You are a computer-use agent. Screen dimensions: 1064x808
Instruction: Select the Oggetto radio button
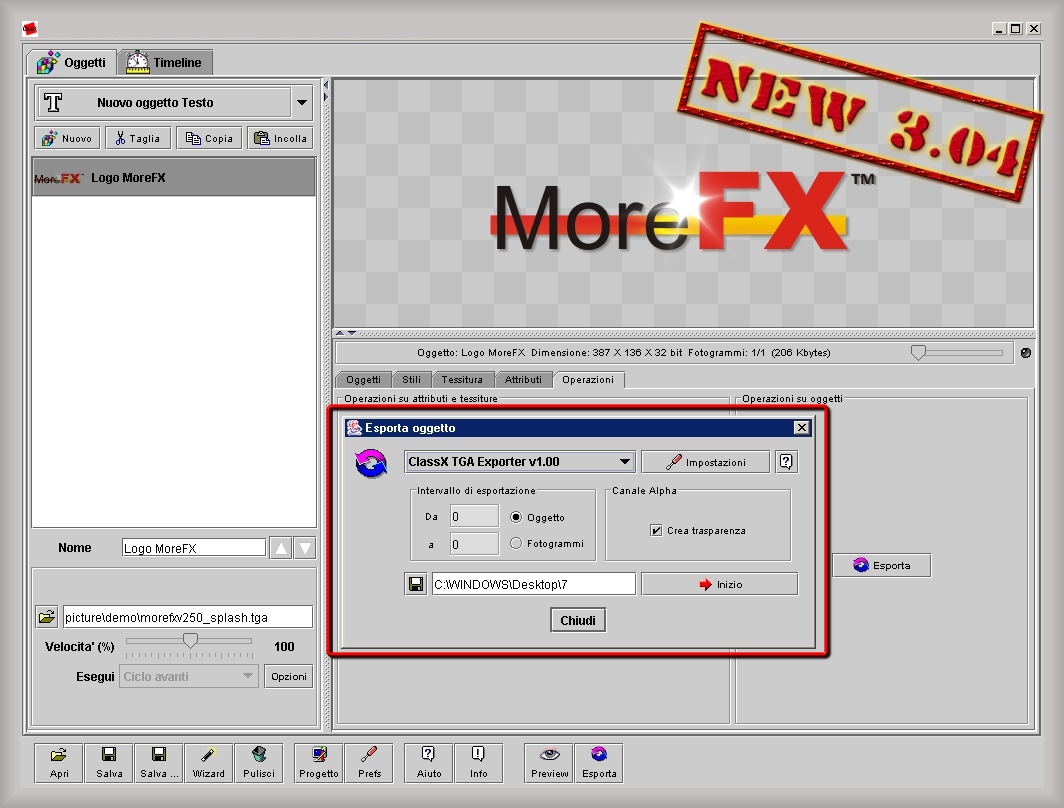(x=517, y=517)
